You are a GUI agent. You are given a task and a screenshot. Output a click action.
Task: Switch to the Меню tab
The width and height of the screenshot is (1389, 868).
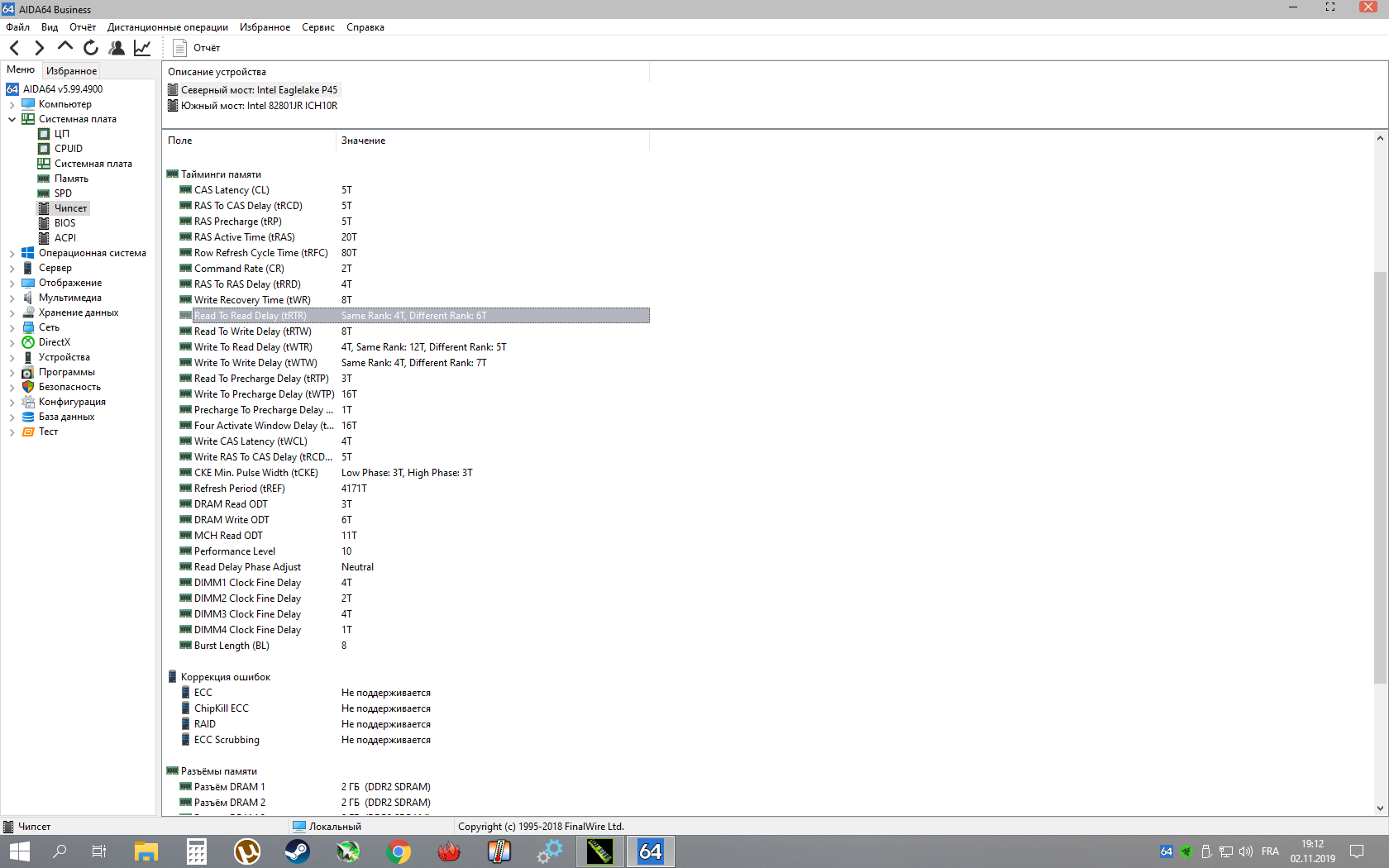[21, 70]
